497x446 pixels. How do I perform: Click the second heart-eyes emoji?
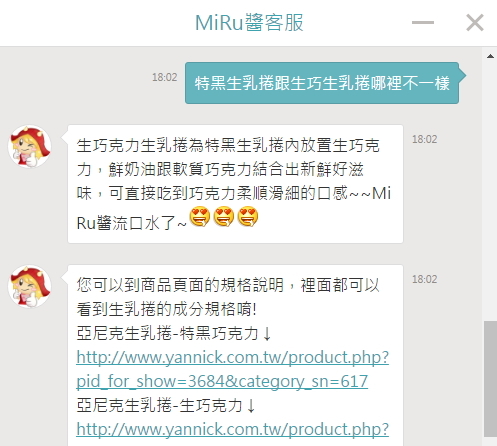click(224, 217)
